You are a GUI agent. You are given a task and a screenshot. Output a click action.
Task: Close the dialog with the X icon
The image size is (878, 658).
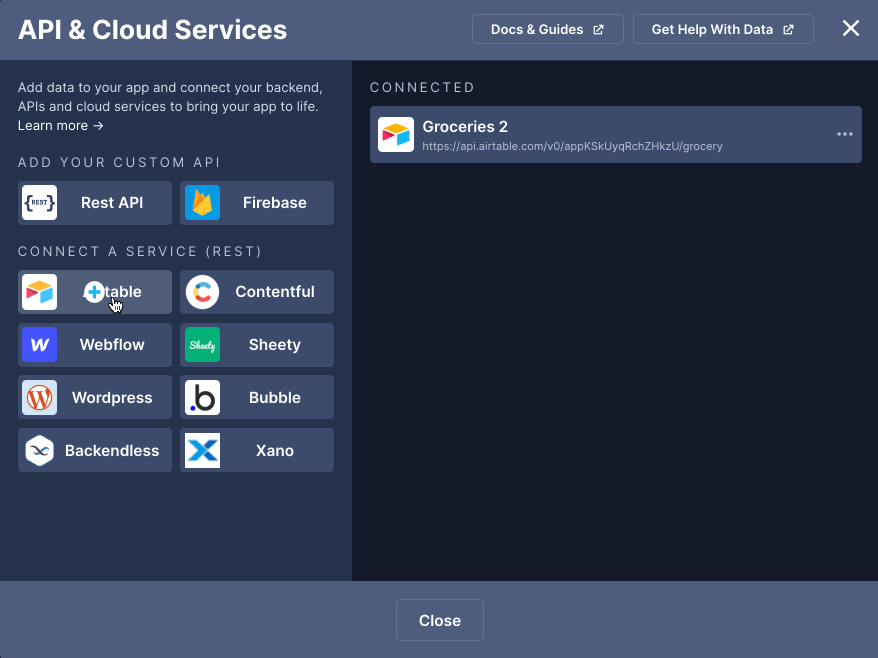click(851, 28)
